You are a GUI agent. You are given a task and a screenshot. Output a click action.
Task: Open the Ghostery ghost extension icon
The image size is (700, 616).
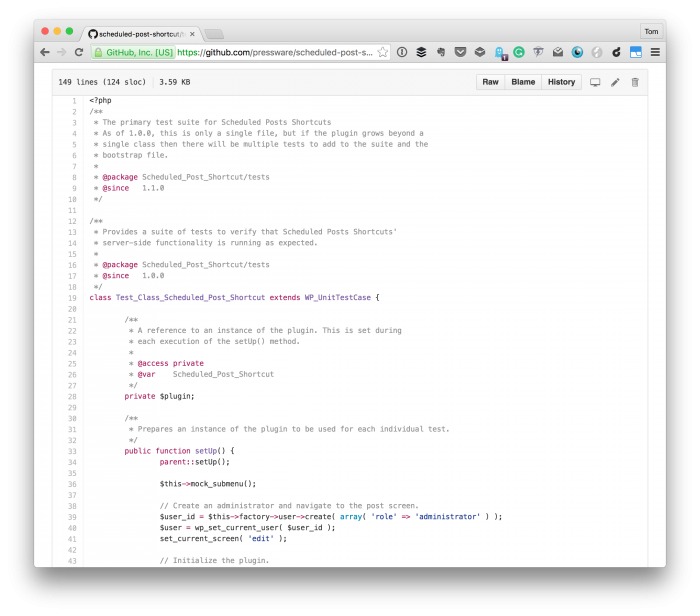point(500,53)
